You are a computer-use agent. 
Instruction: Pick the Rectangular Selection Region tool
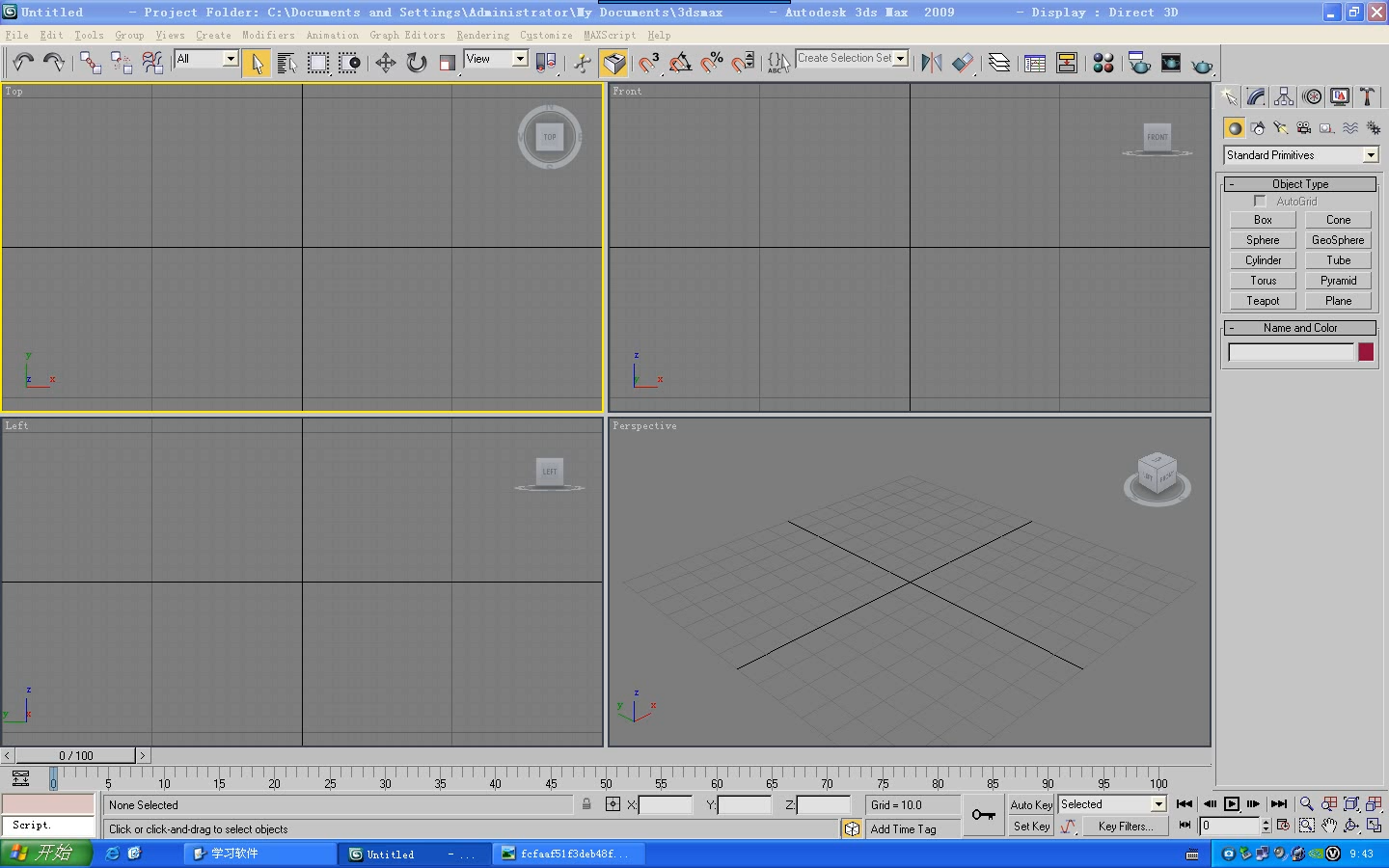[x=317, y=64]
